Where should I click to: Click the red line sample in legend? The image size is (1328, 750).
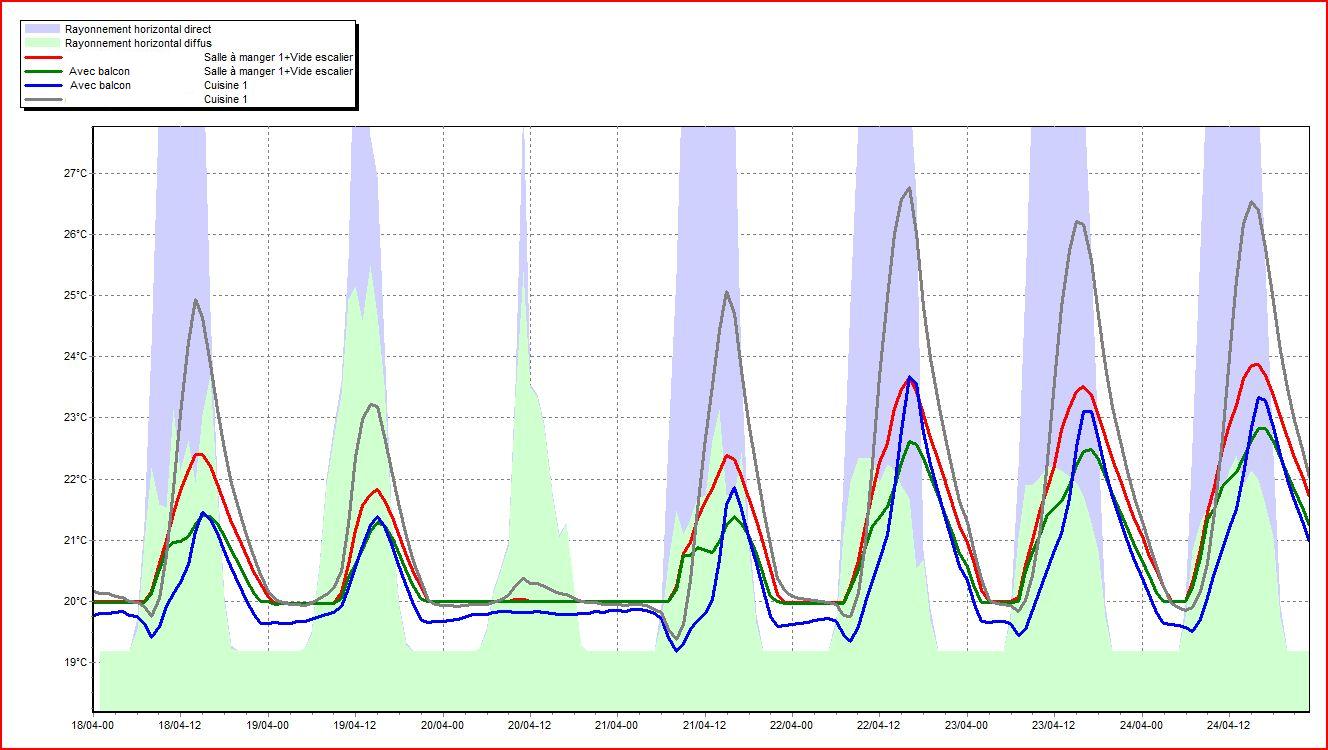pos(43,58)
